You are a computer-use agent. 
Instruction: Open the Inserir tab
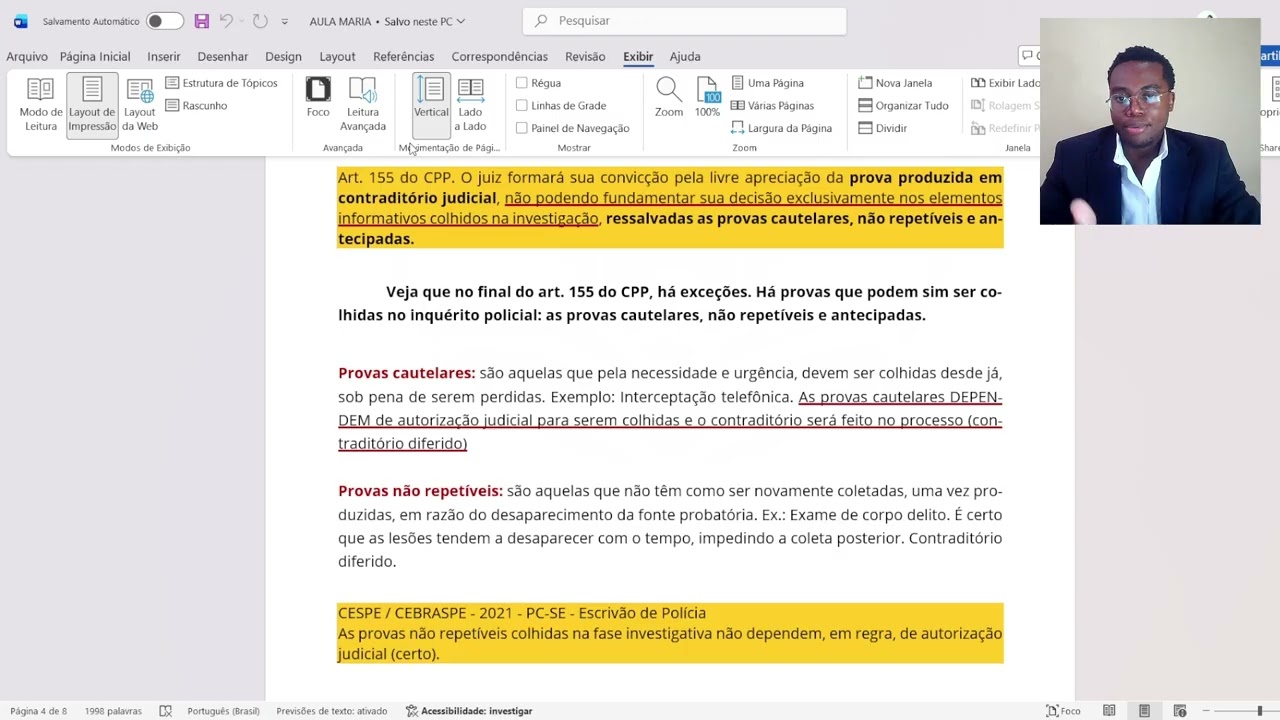pos(164,57)
